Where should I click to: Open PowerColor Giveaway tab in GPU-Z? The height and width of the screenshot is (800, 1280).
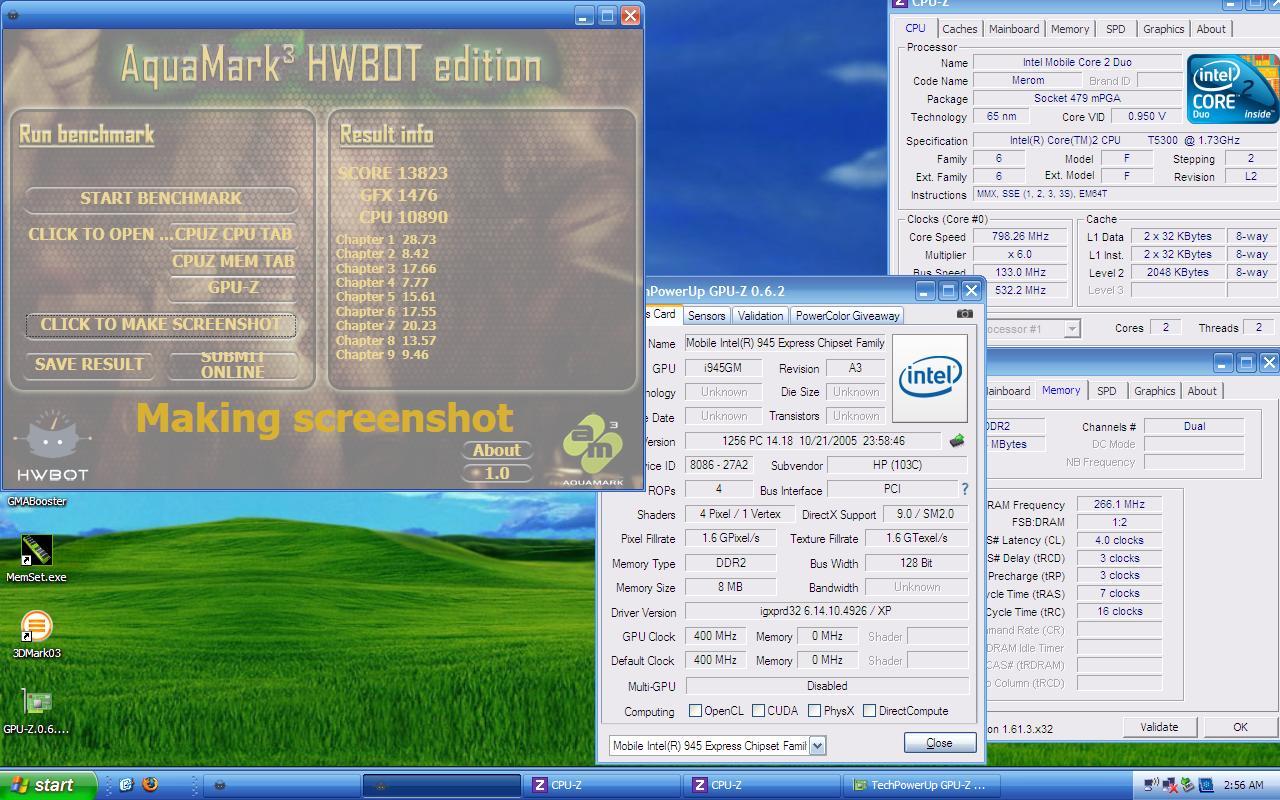[x=847, y=315]
